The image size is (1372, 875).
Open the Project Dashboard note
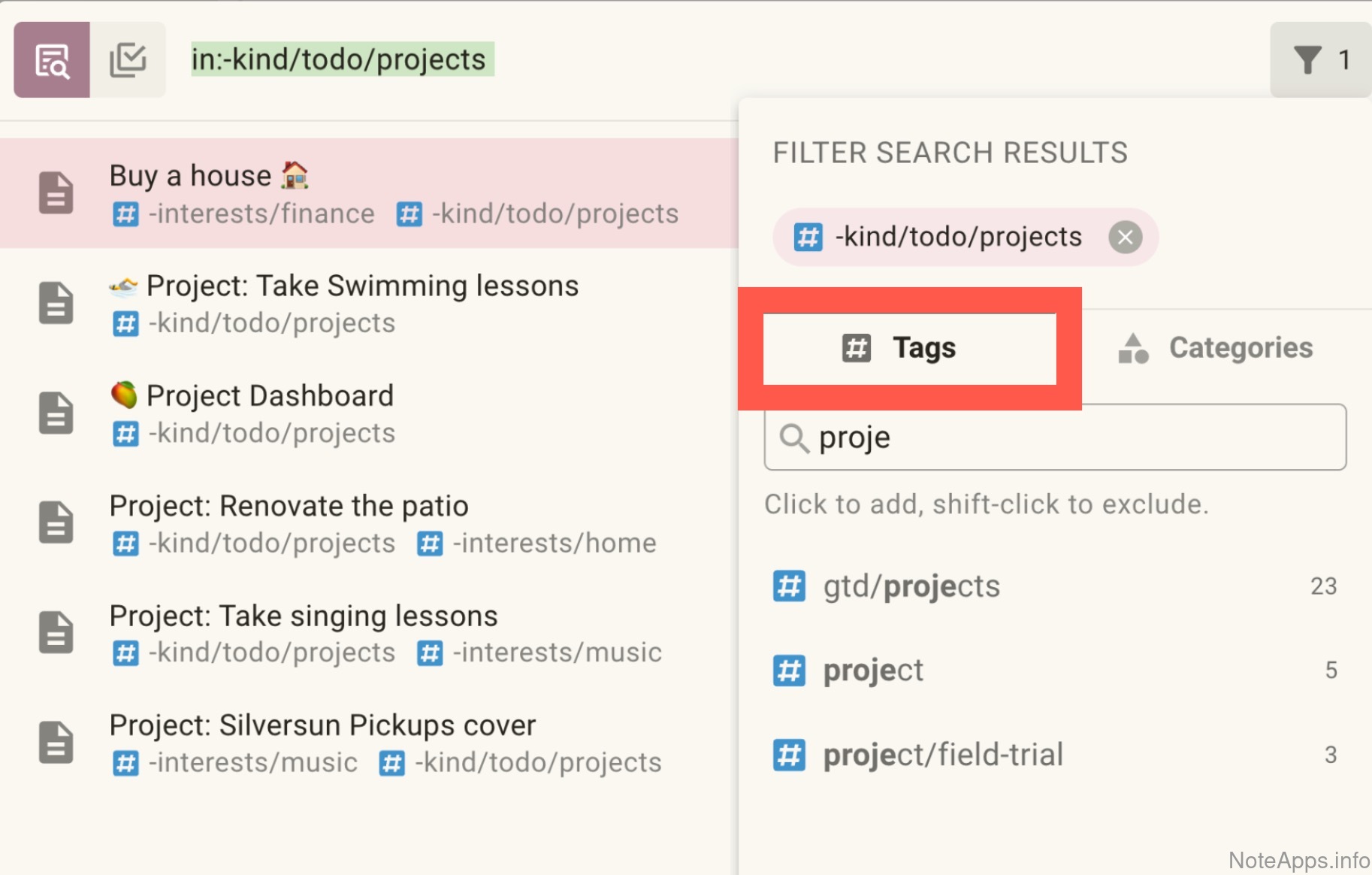(270, 396)
